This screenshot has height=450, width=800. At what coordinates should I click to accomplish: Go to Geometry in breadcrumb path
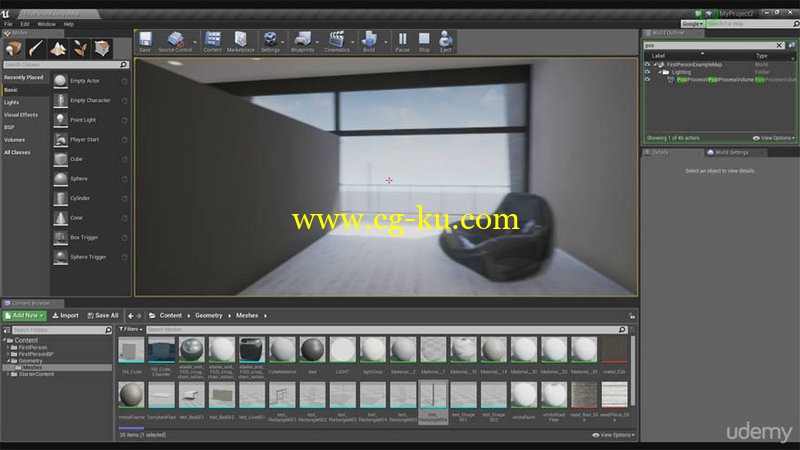(x=209, y=316)
